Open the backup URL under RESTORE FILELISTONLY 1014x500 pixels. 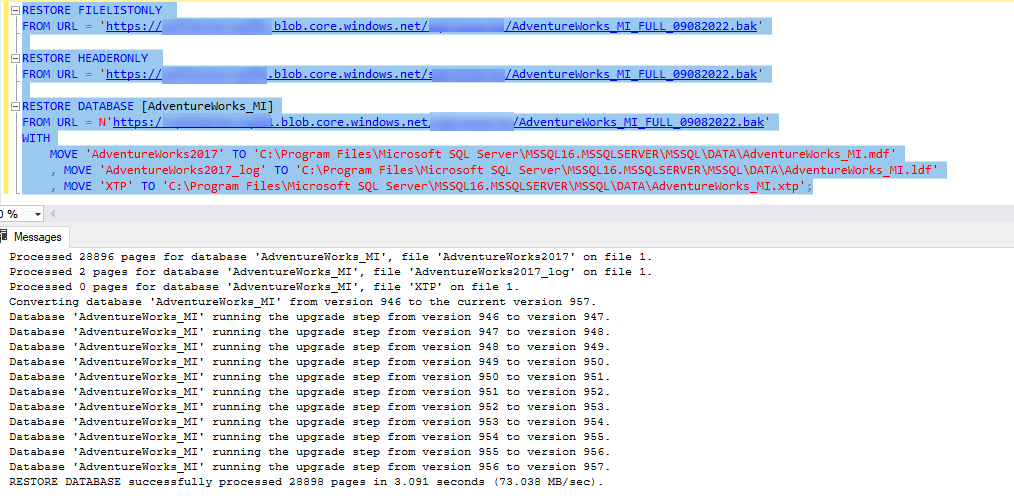coord(432,26)
